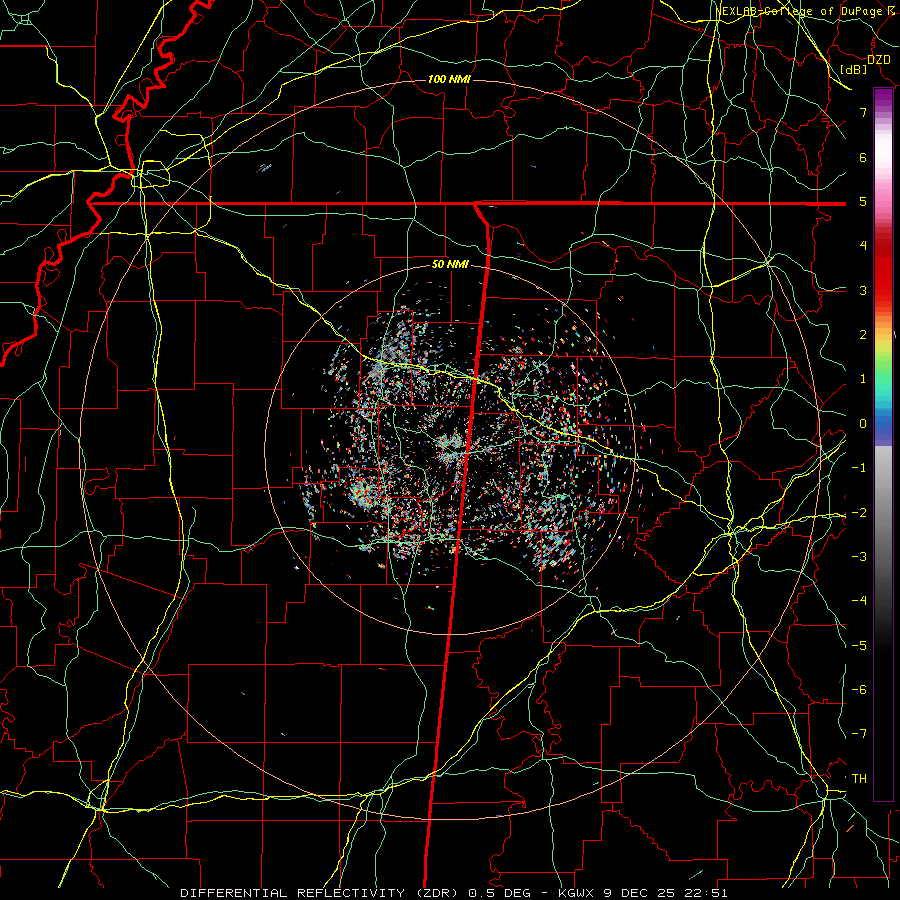Click the "1" tick label on colorbar
This screenshot has width=900, height=900.
863,379
